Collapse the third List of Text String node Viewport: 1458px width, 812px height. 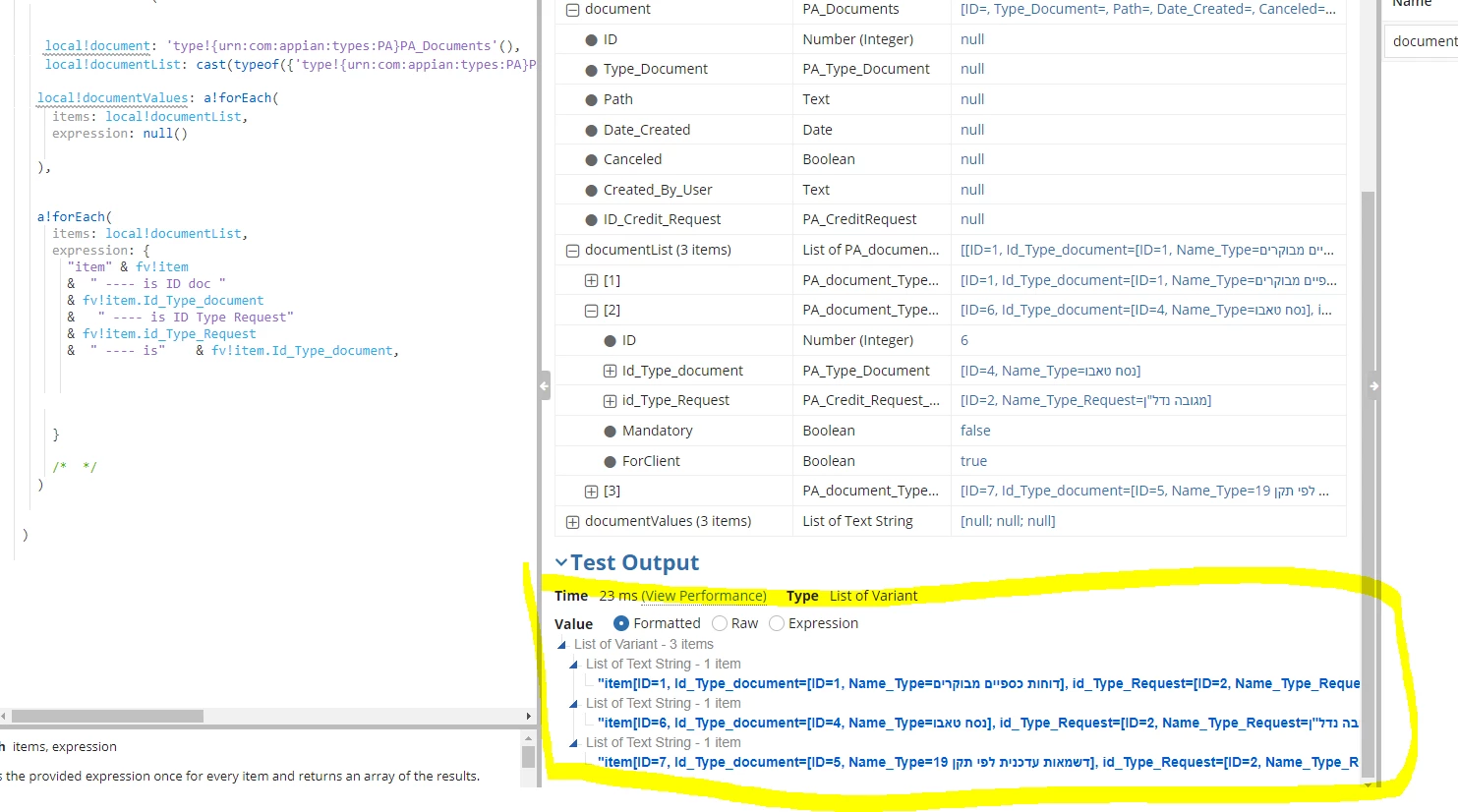[574, 743]
